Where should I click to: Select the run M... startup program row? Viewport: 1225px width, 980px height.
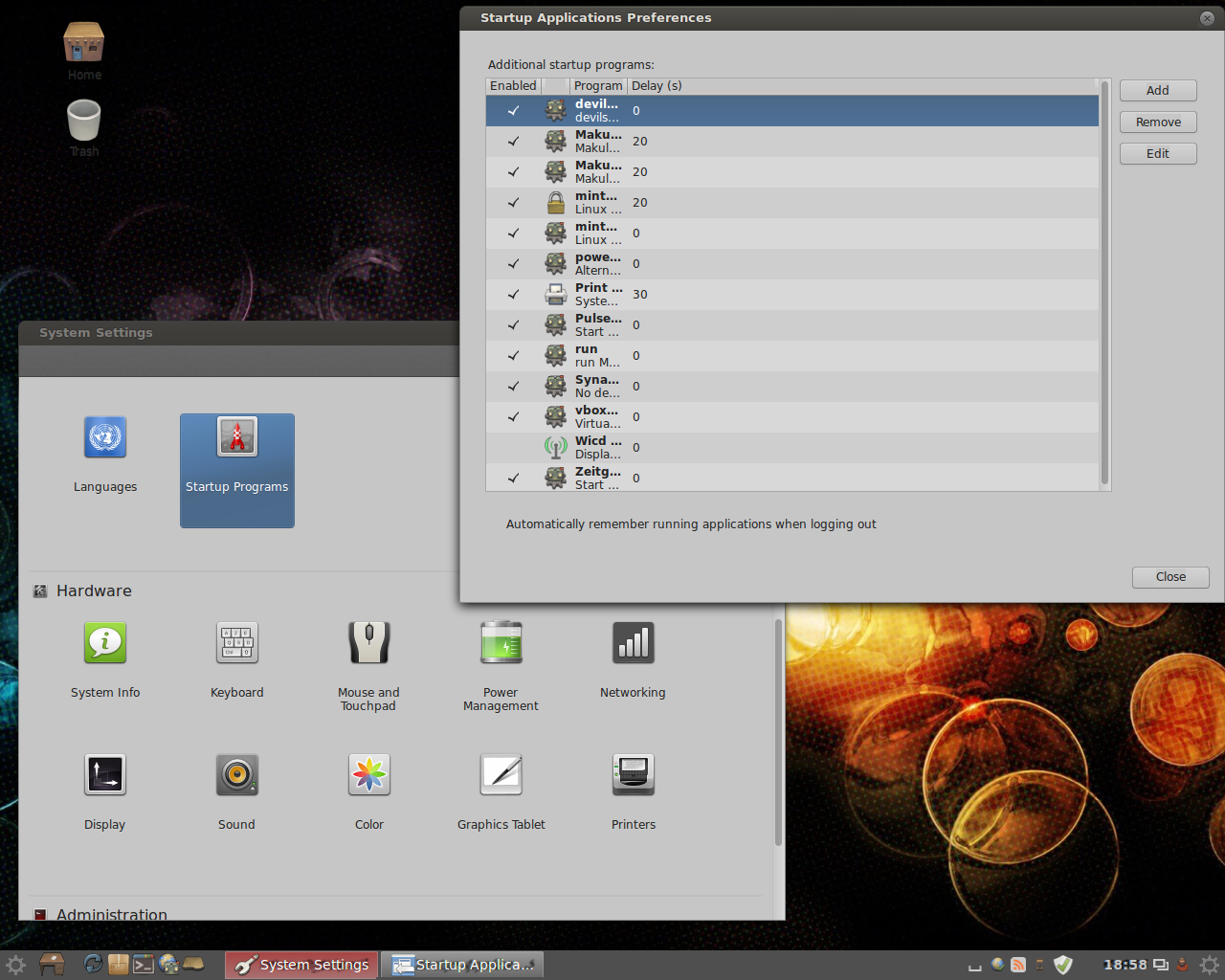point(792,355)
